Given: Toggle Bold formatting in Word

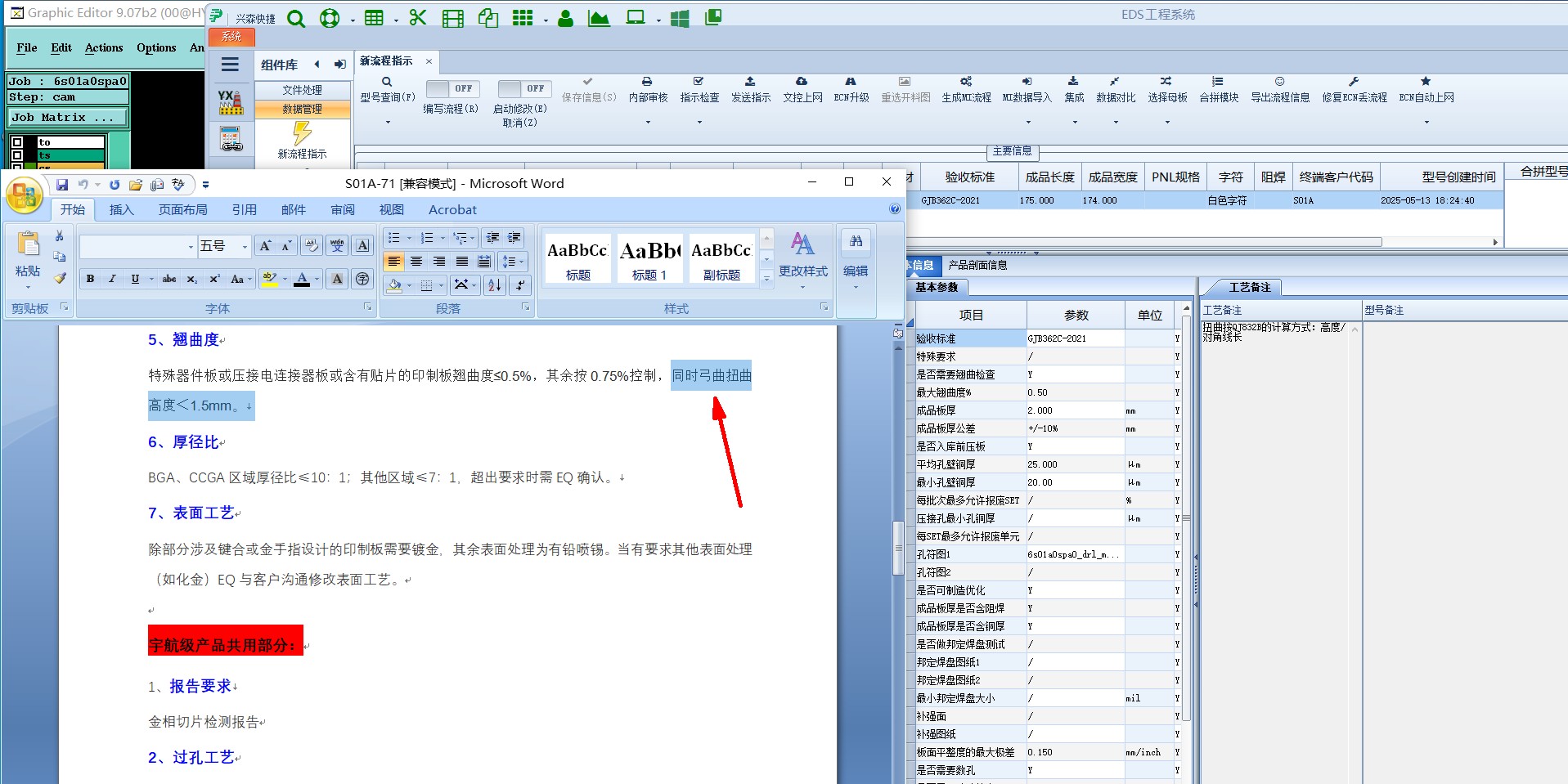Looking at the screenshot, I should 90,279.
